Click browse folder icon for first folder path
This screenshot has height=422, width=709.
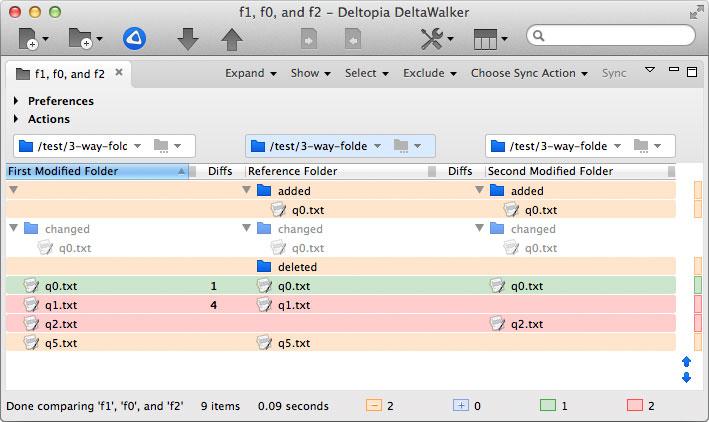pos(161,146)
